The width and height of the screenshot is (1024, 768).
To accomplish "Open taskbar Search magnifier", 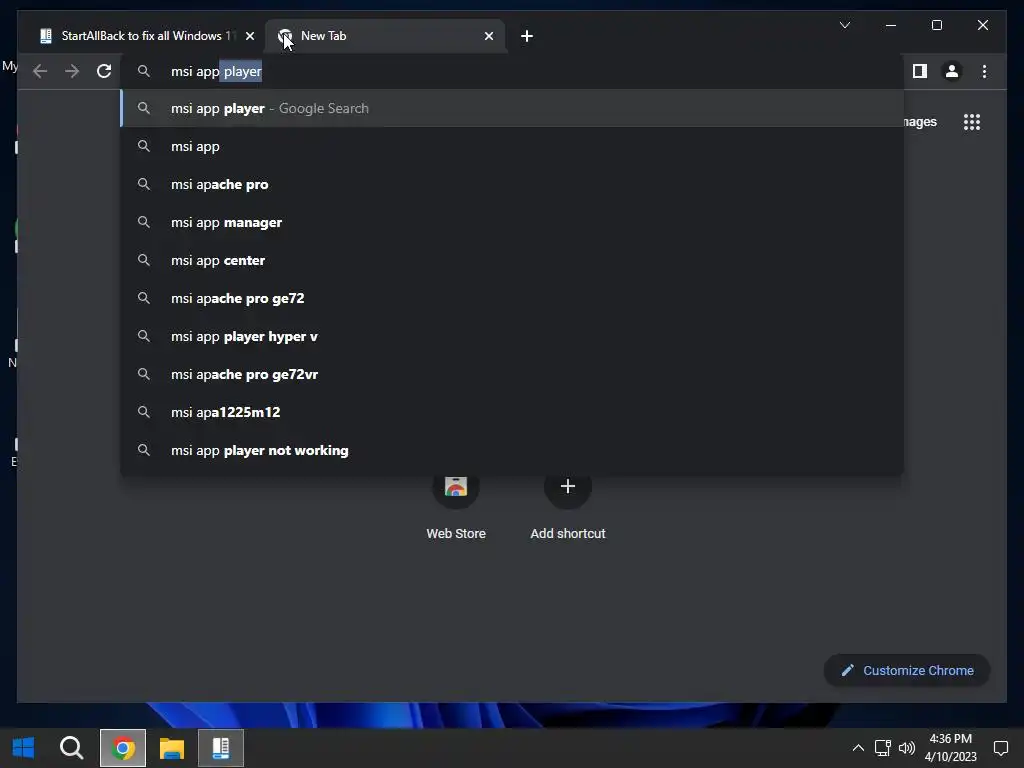I will 71,748.
